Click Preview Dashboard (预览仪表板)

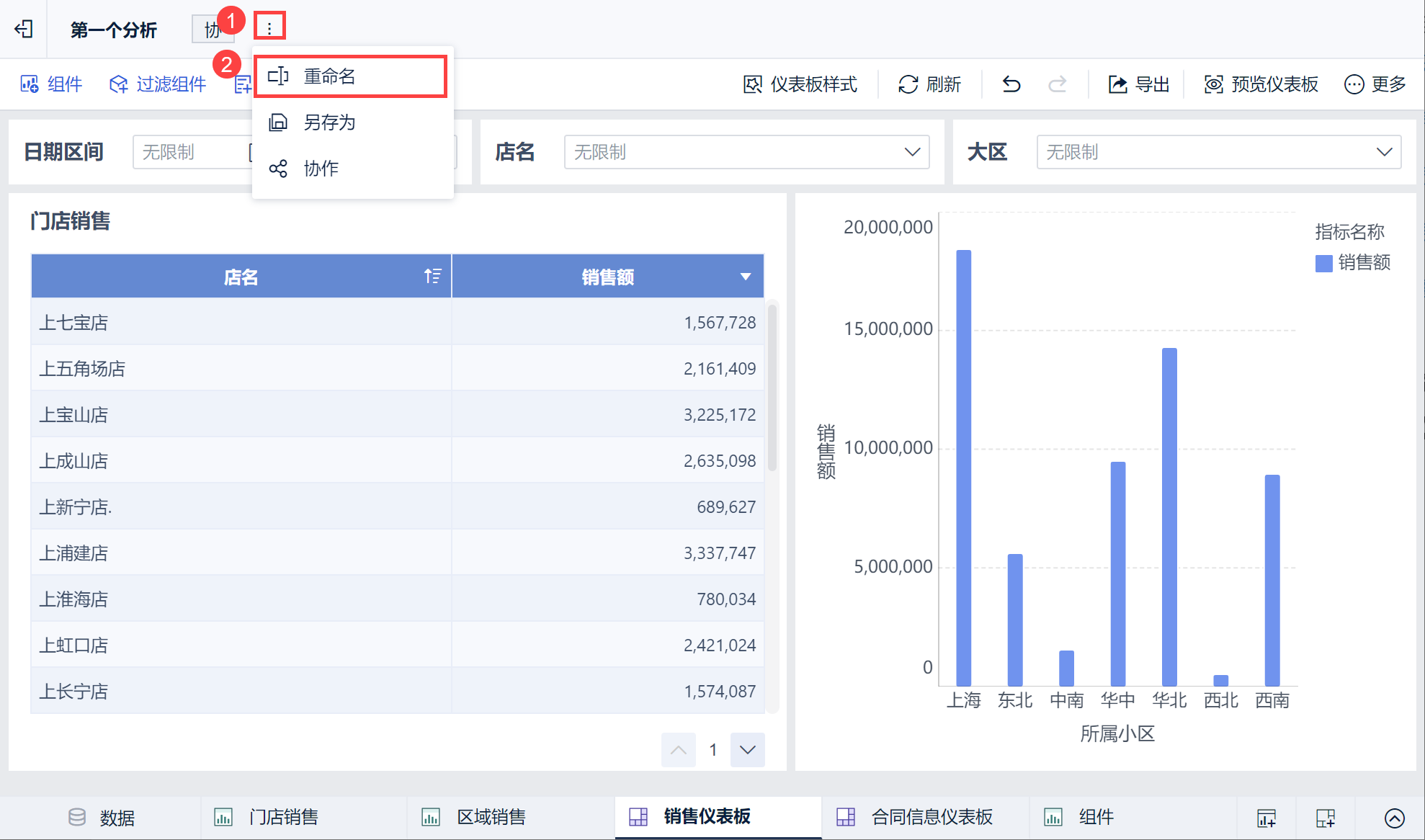point(1261,84)
